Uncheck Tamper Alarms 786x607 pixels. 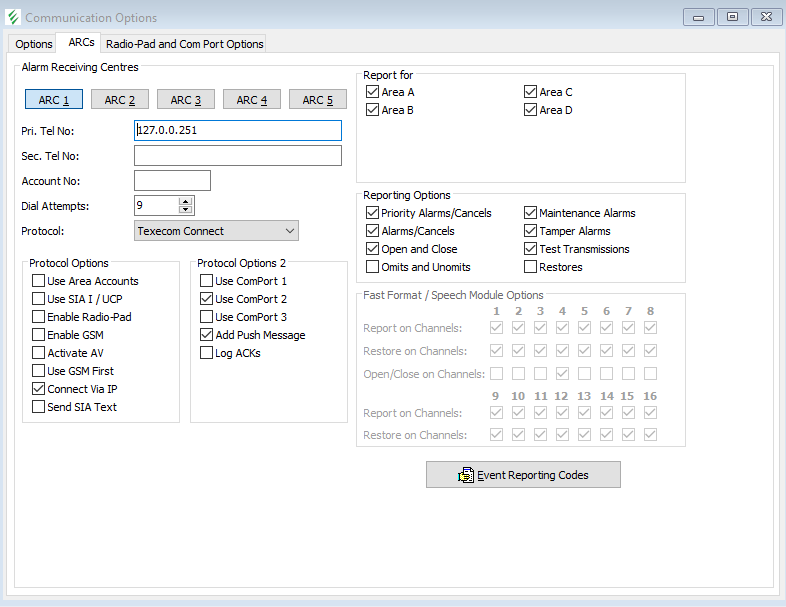(x=530, y=231)
